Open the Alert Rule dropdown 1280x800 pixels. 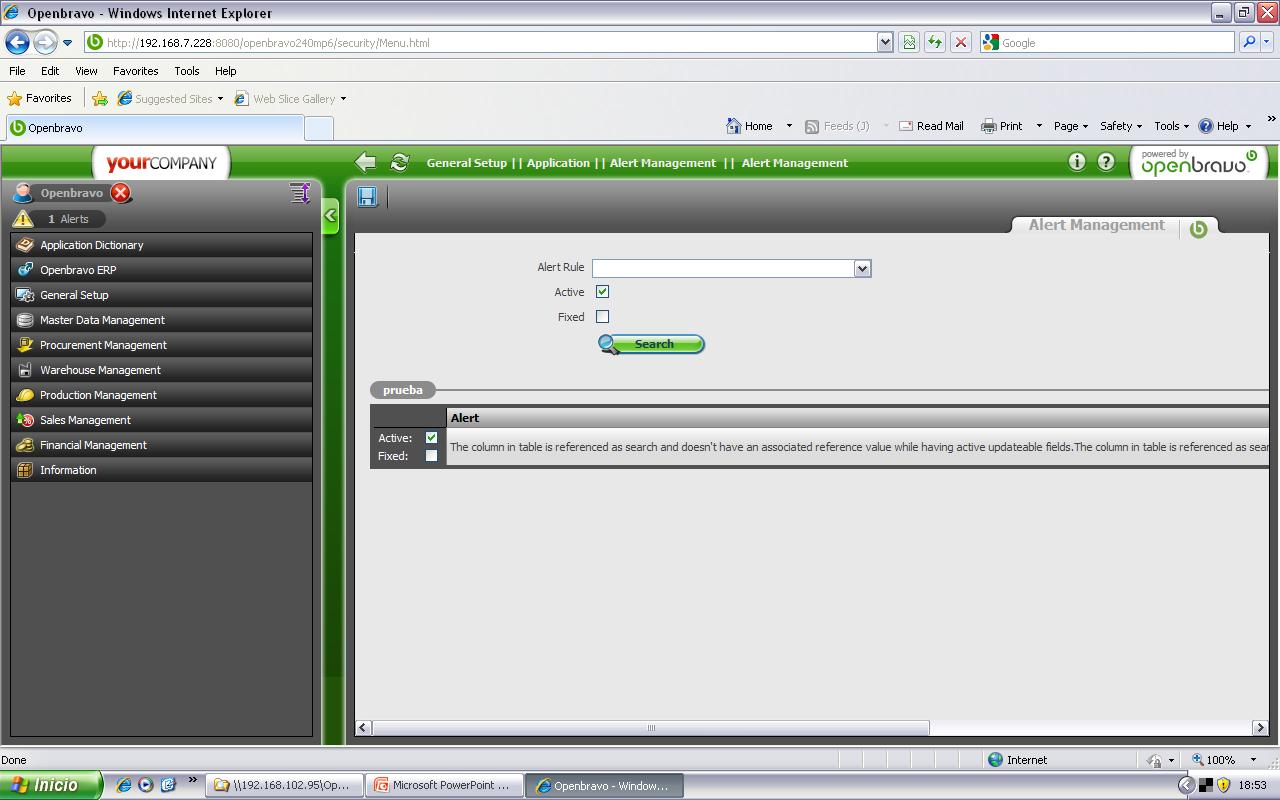(862, 268)
